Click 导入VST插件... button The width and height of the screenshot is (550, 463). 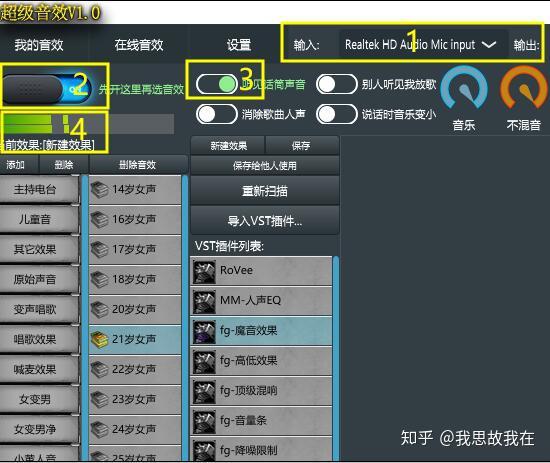pyautogui.click(x=265, y=221)
